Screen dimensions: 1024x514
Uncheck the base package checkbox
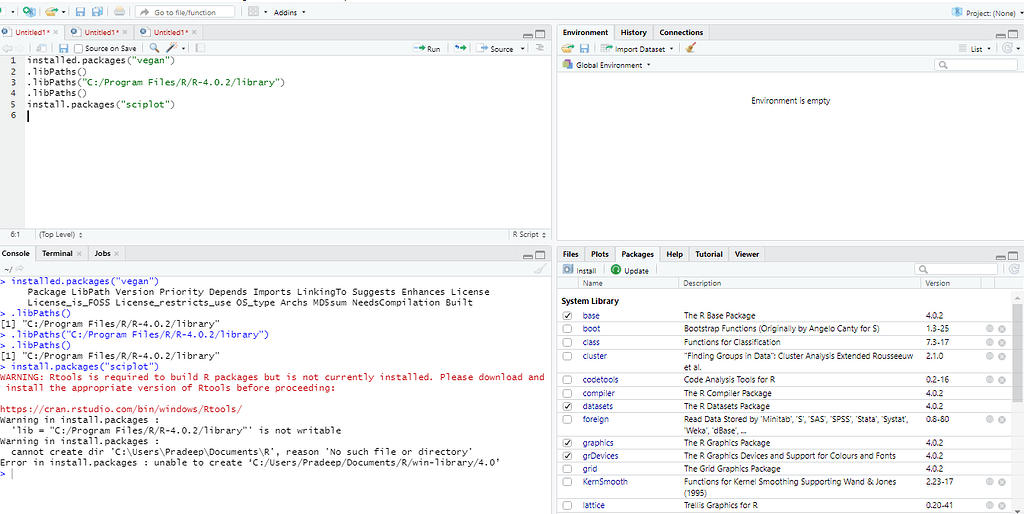[x=567, y=315]
